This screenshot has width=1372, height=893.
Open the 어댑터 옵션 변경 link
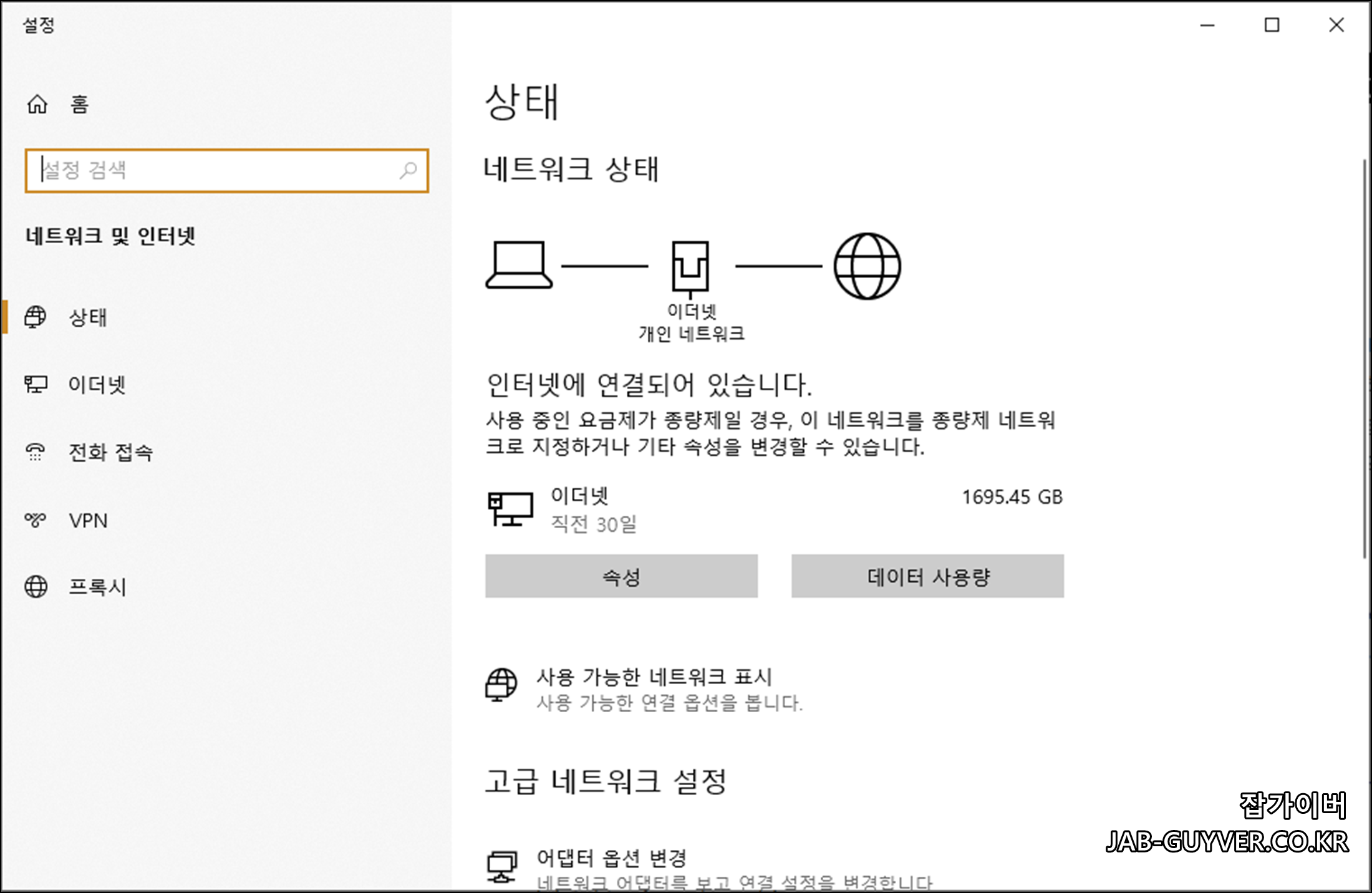click(x=611, y=859)
